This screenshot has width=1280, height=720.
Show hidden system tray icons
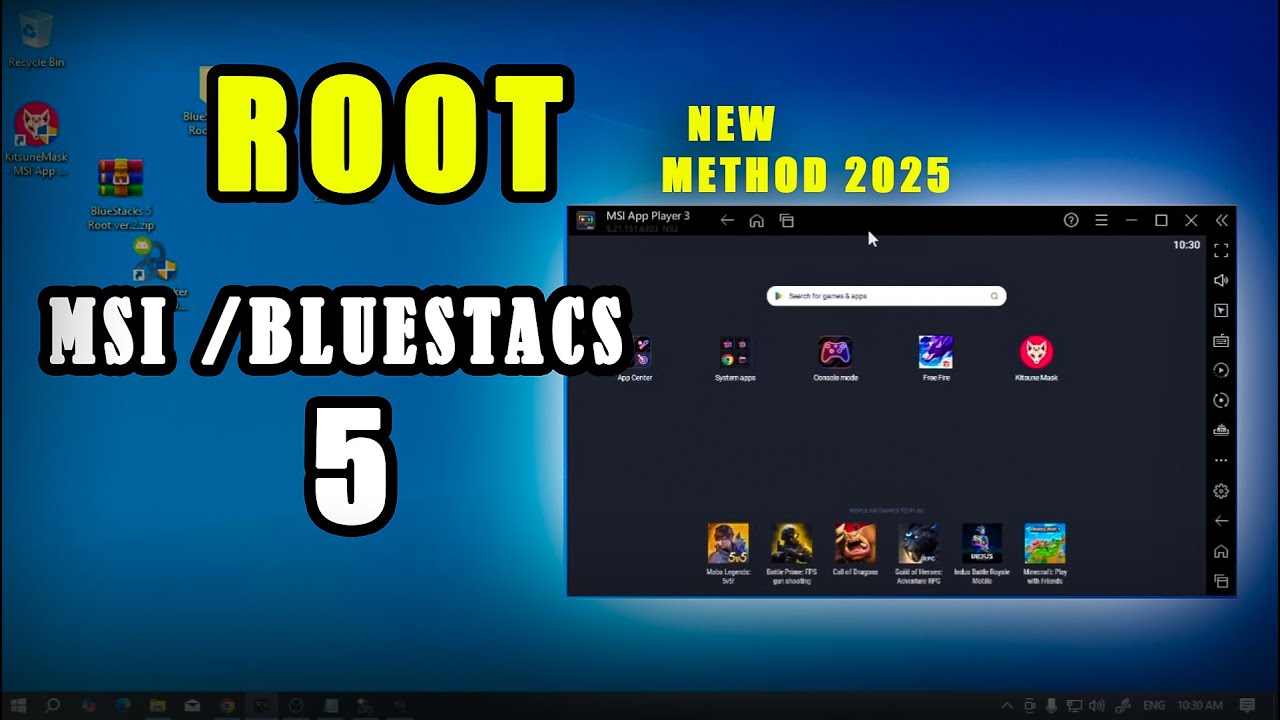[x=1007, y=705]
